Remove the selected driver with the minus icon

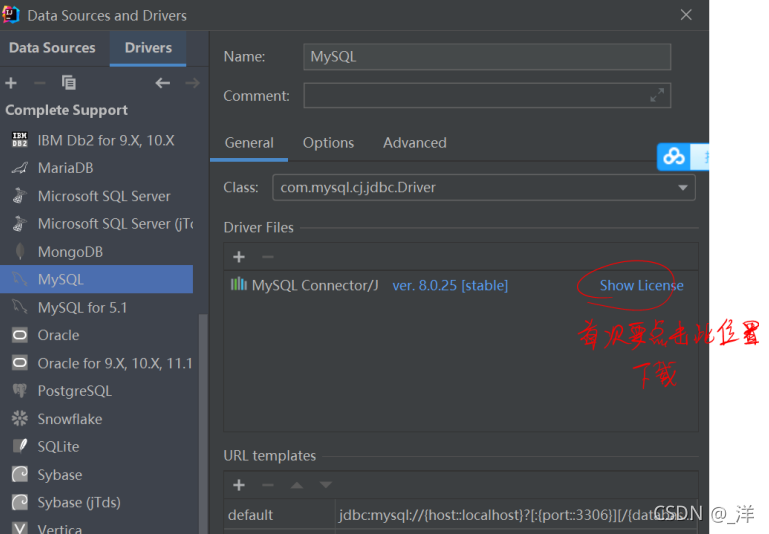click(40, 83)
